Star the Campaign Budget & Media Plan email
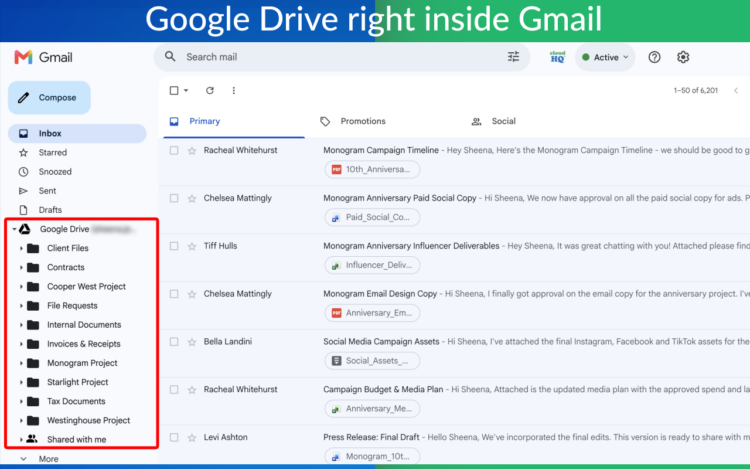The height and width of the screenshot is (469, 750). [192, 390]
